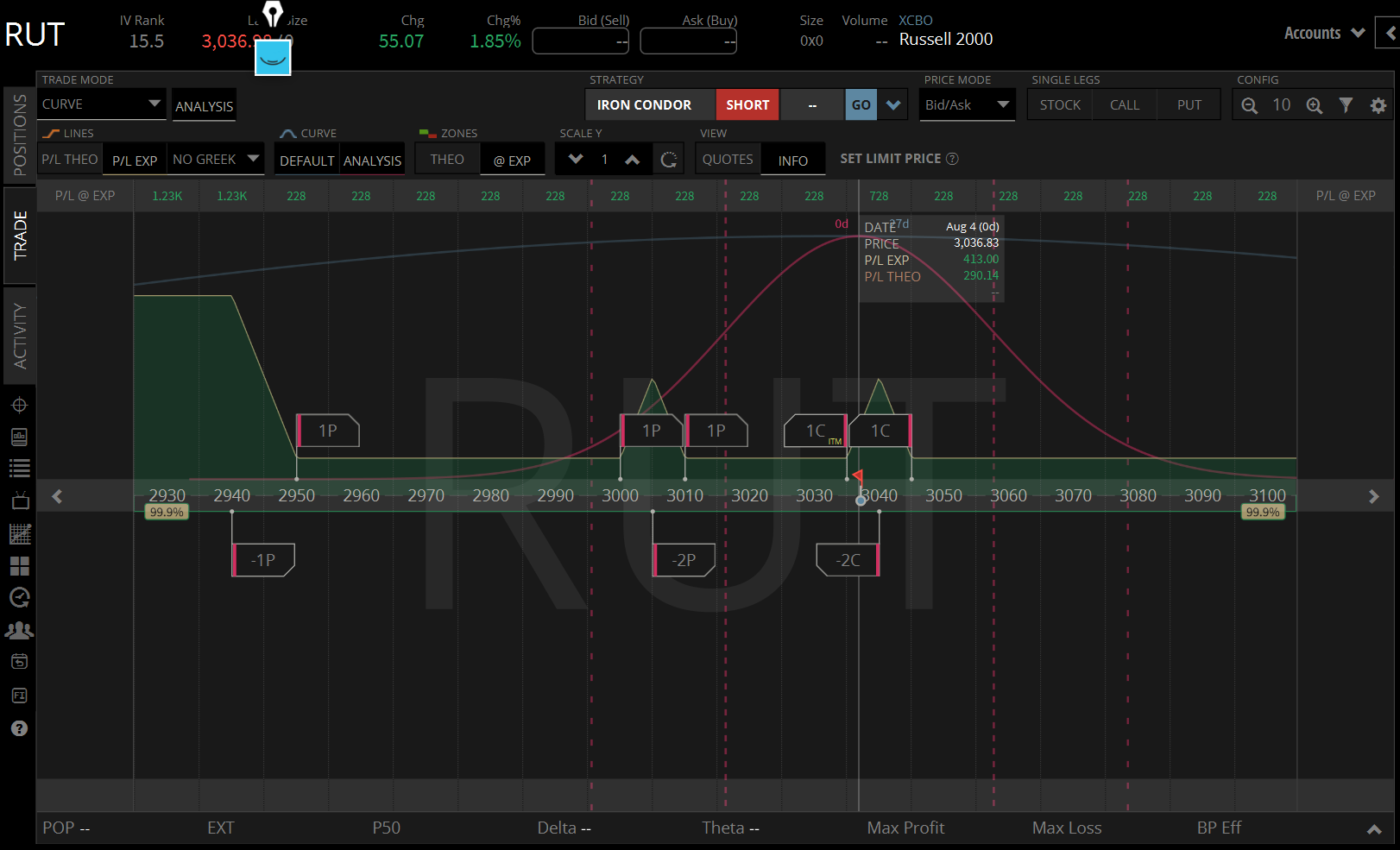Click the RUT ticker symbol
This screenshot has height=850, width=1400.
(x=35, y=35)
